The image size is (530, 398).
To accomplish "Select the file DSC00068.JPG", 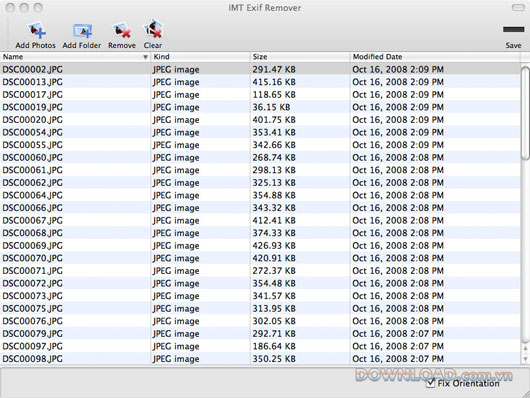I will click(260, 233).
